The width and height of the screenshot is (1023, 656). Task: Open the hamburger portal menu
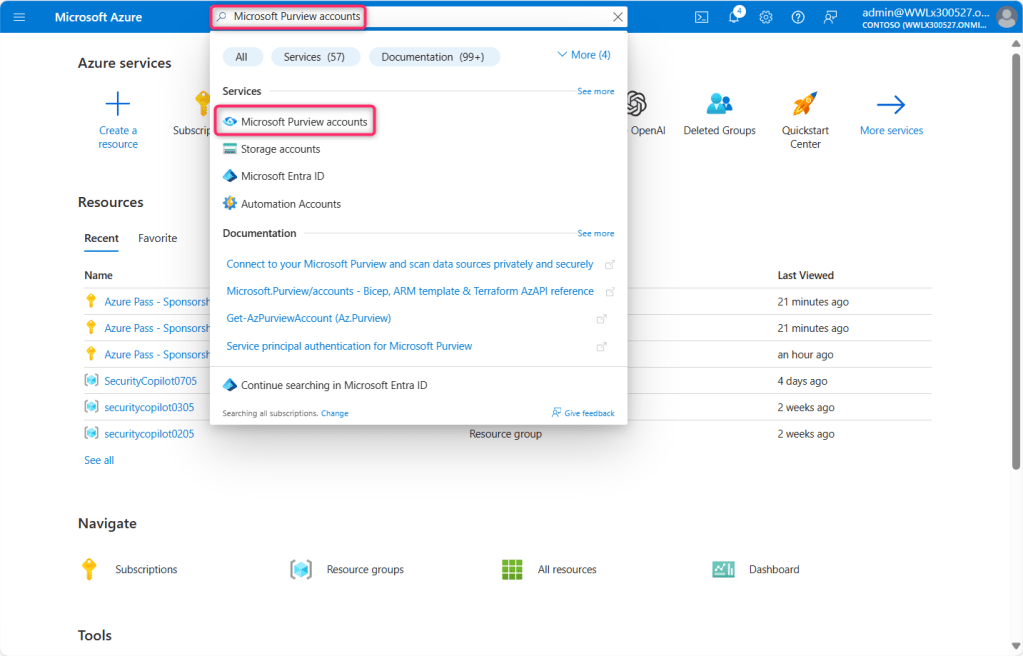19,17
